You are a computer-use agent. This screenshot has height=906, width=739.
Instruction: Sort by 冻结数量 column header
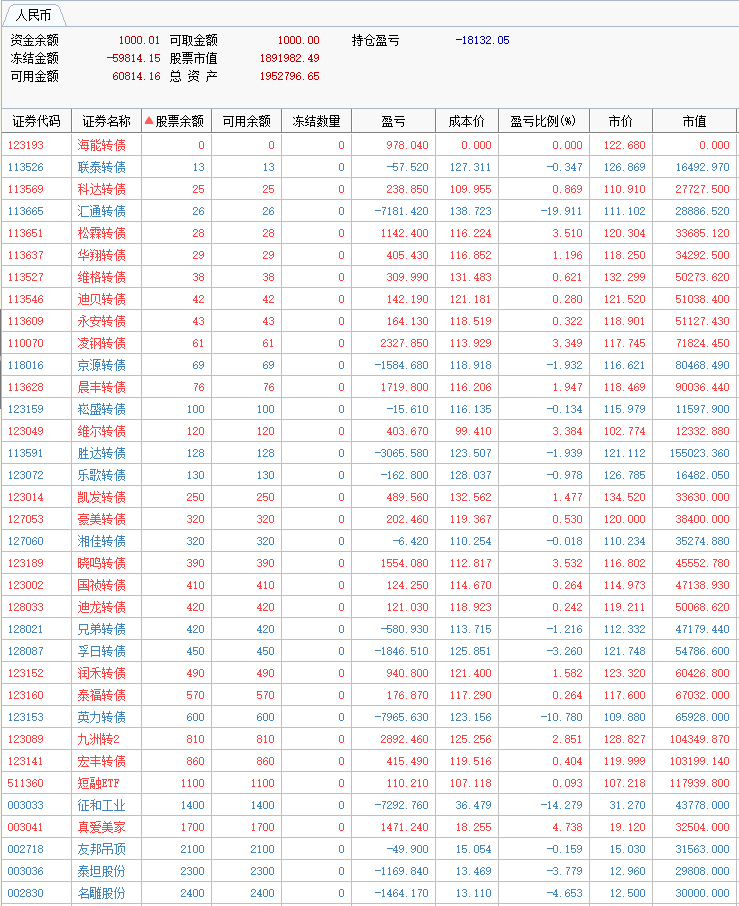point(317,121)
